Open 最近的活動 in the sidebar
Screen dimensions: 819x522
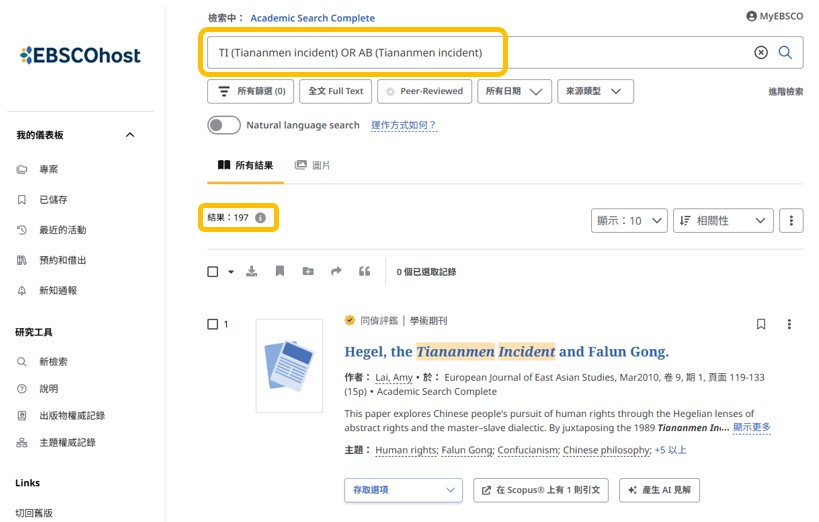tap(62, 230)
